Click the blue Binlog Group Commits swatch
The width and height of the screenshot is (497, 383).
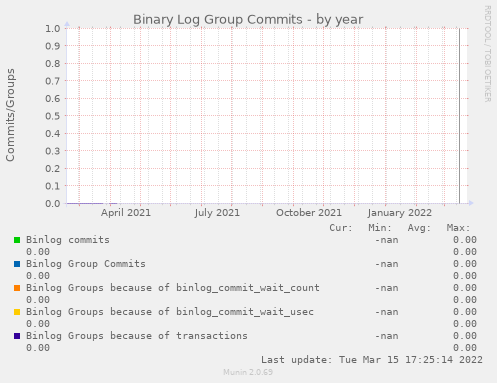[17, 264]
